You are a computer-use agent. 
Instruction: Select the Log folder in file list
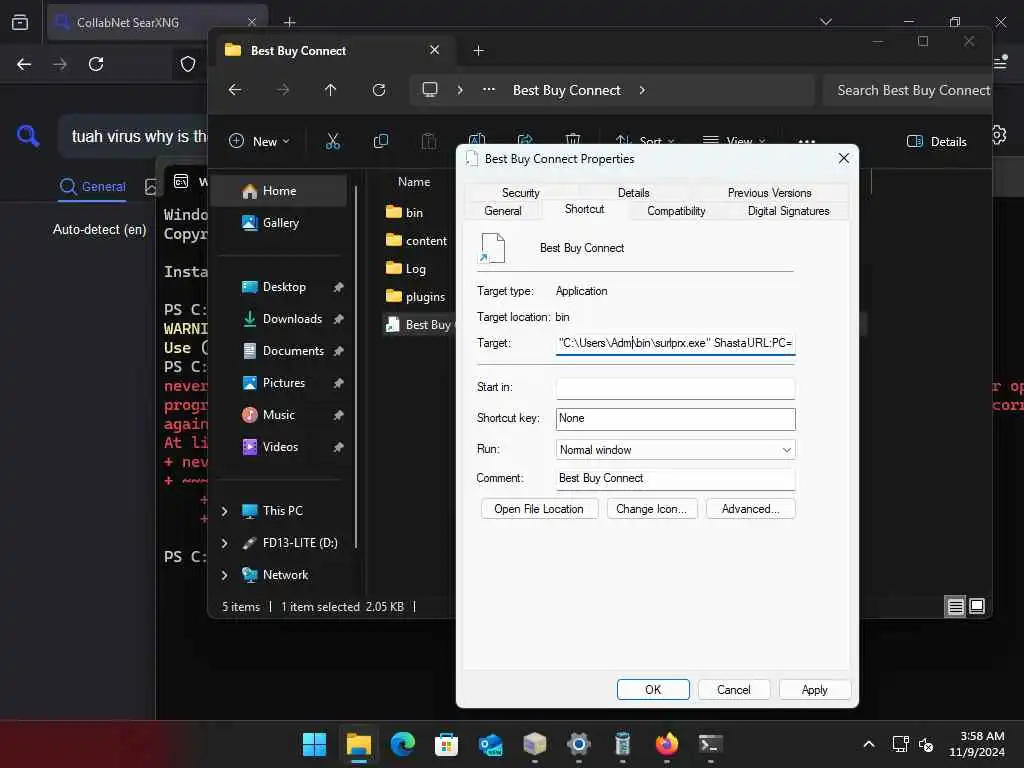click(406, 268)
